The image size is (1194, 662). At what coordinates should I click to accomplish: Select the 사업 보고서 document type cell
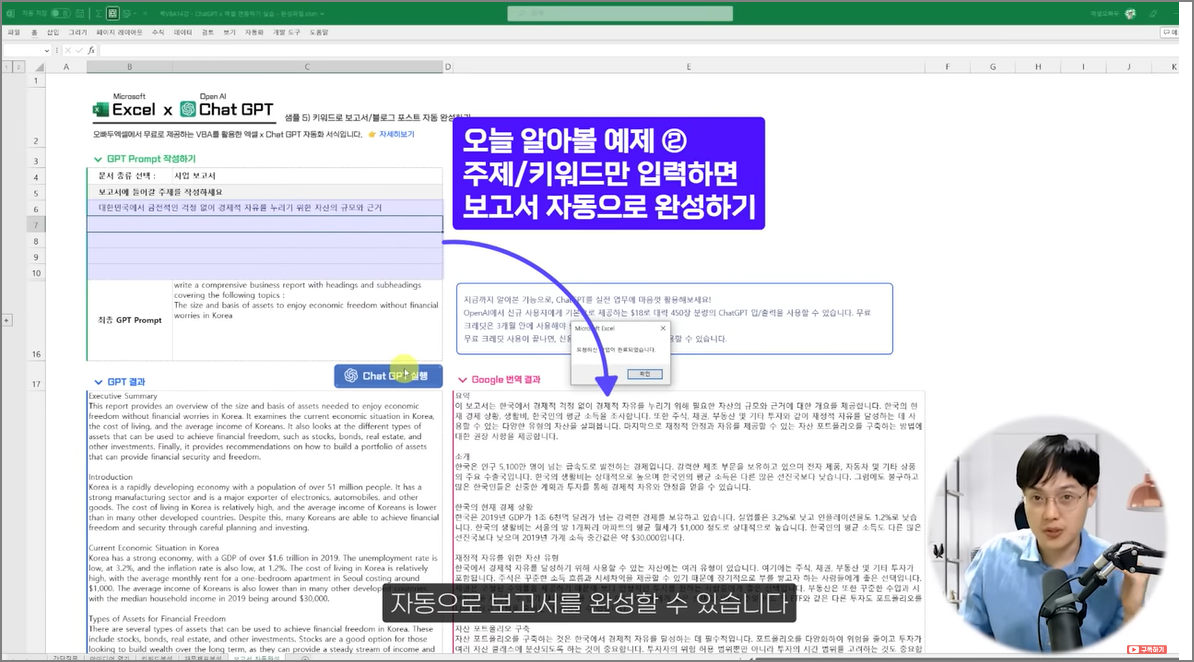(307, 175)
